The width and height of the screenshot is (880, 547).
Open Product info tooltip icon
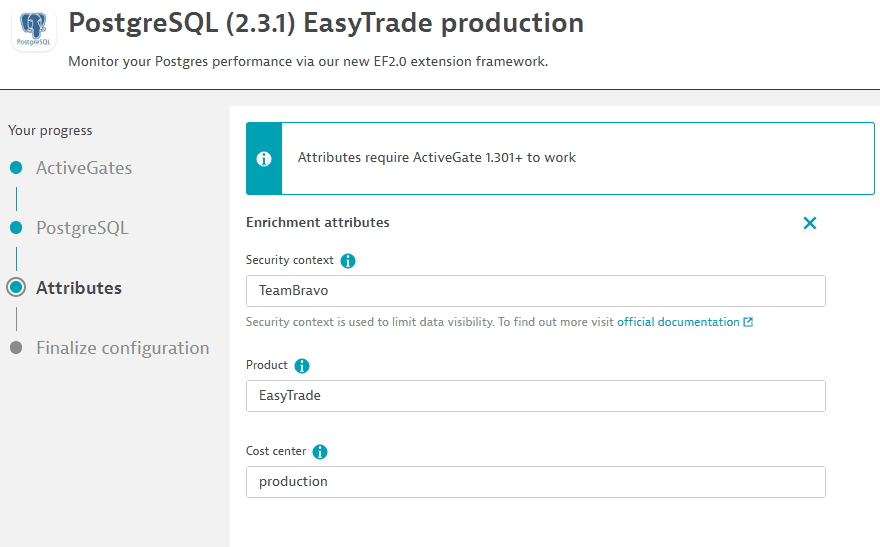pos(302,366)
